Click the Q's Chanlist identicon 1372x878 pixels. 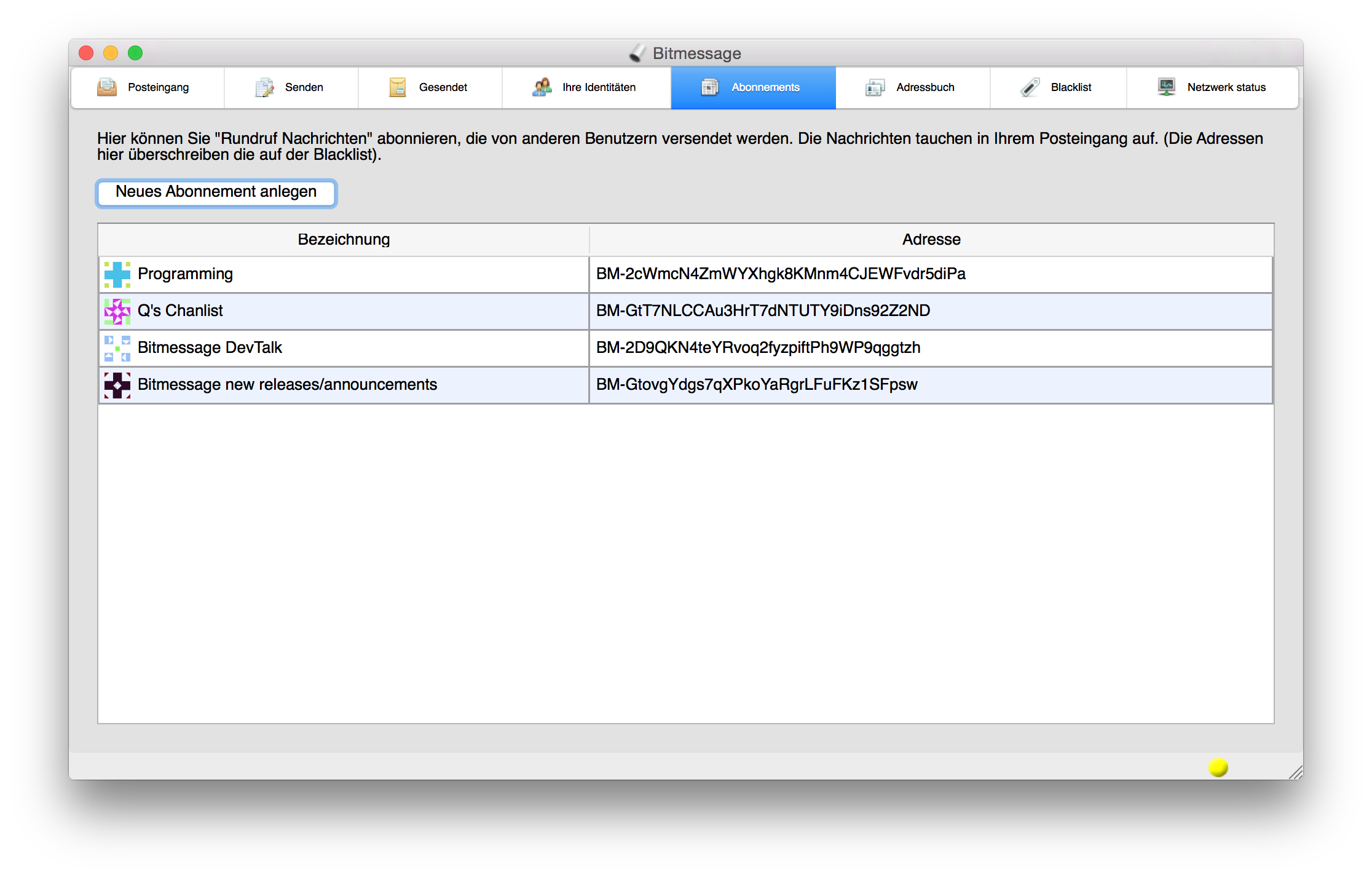pyautogui.click(x=117, y=311)
